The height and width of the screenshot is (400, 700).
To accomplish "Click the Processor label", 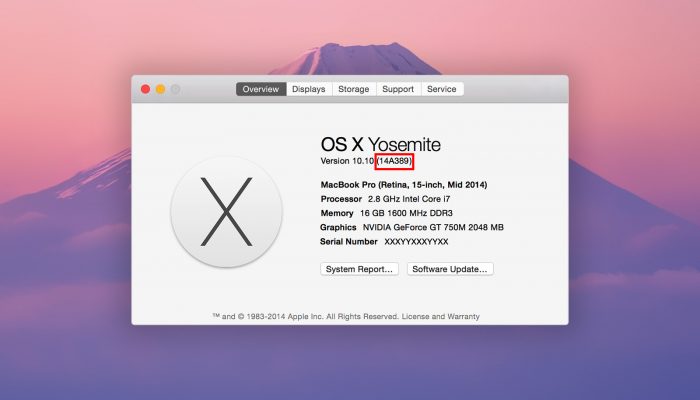I will [341, 199].
